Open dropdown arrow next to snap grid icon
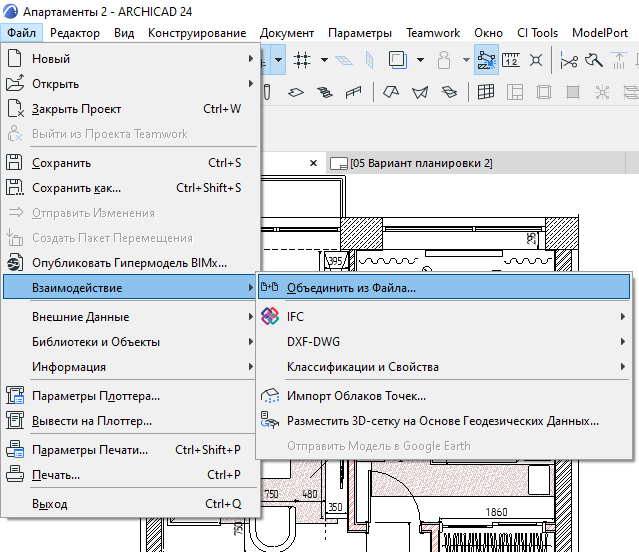Screen dimensions: 639x552 [x=324, y=60]
